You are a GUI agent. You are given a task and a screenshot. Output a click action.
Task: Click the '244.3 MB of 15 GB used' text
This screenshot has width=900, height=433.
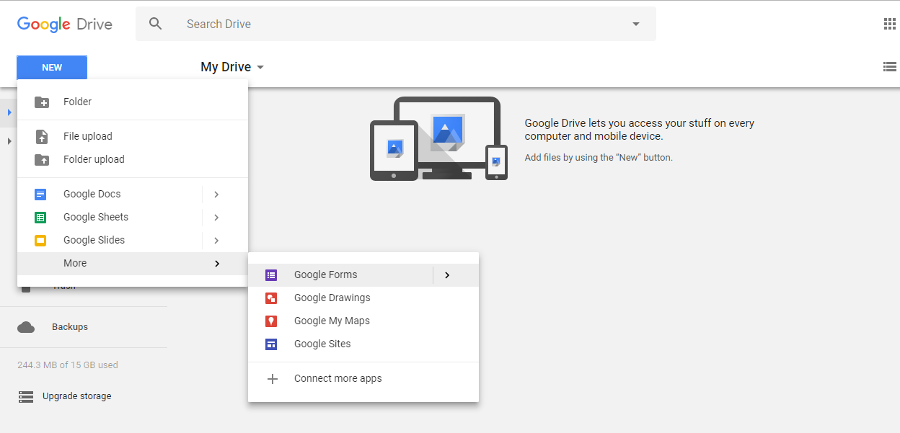coord(68,365)
